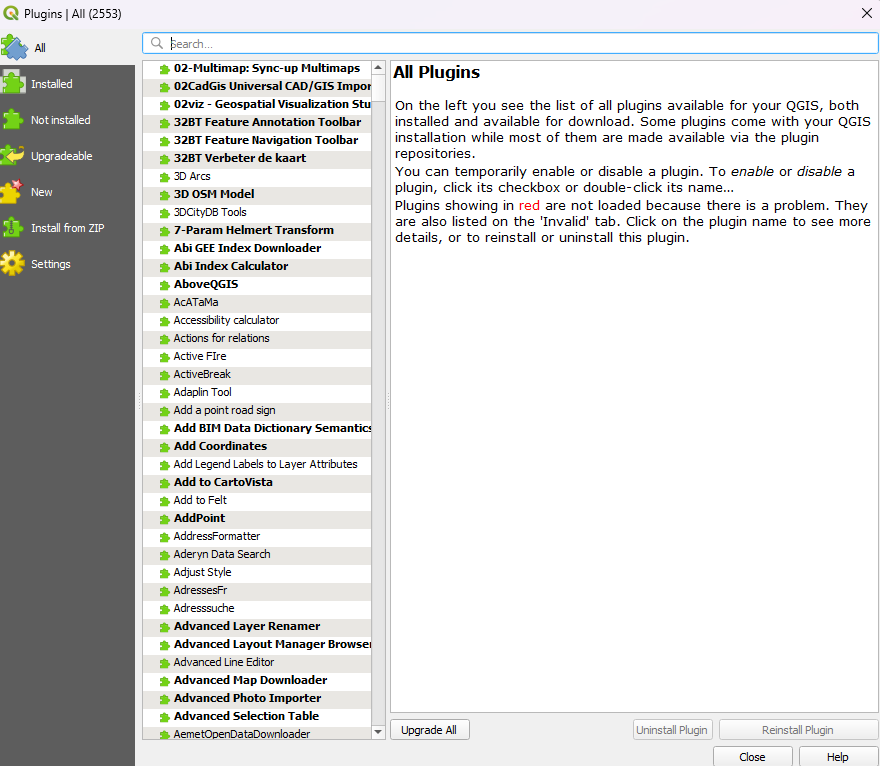
Task: Click the plugin icon beside 3D Arcs
Action: point(164,177)
